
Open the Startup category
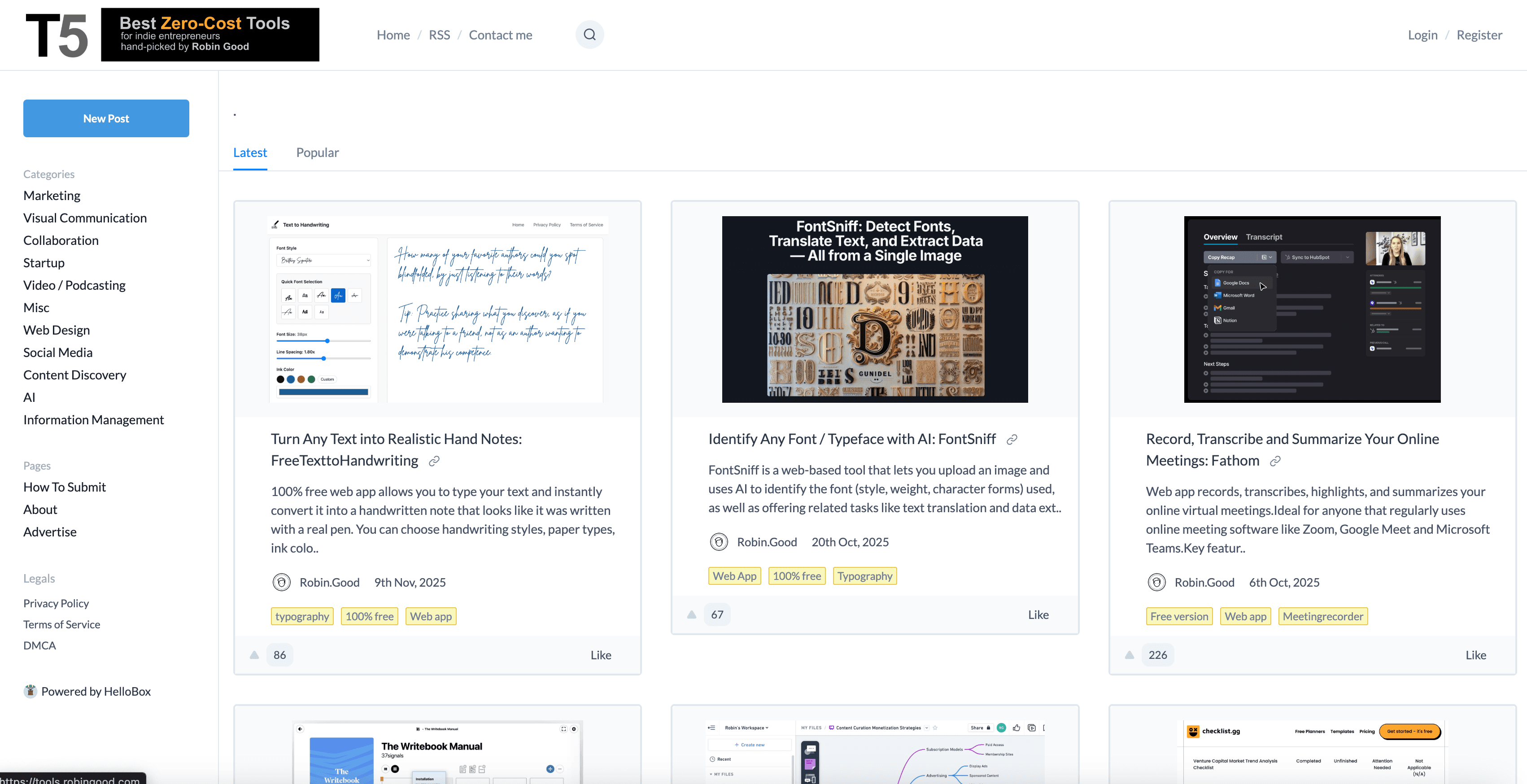click(x=44, y=263)
